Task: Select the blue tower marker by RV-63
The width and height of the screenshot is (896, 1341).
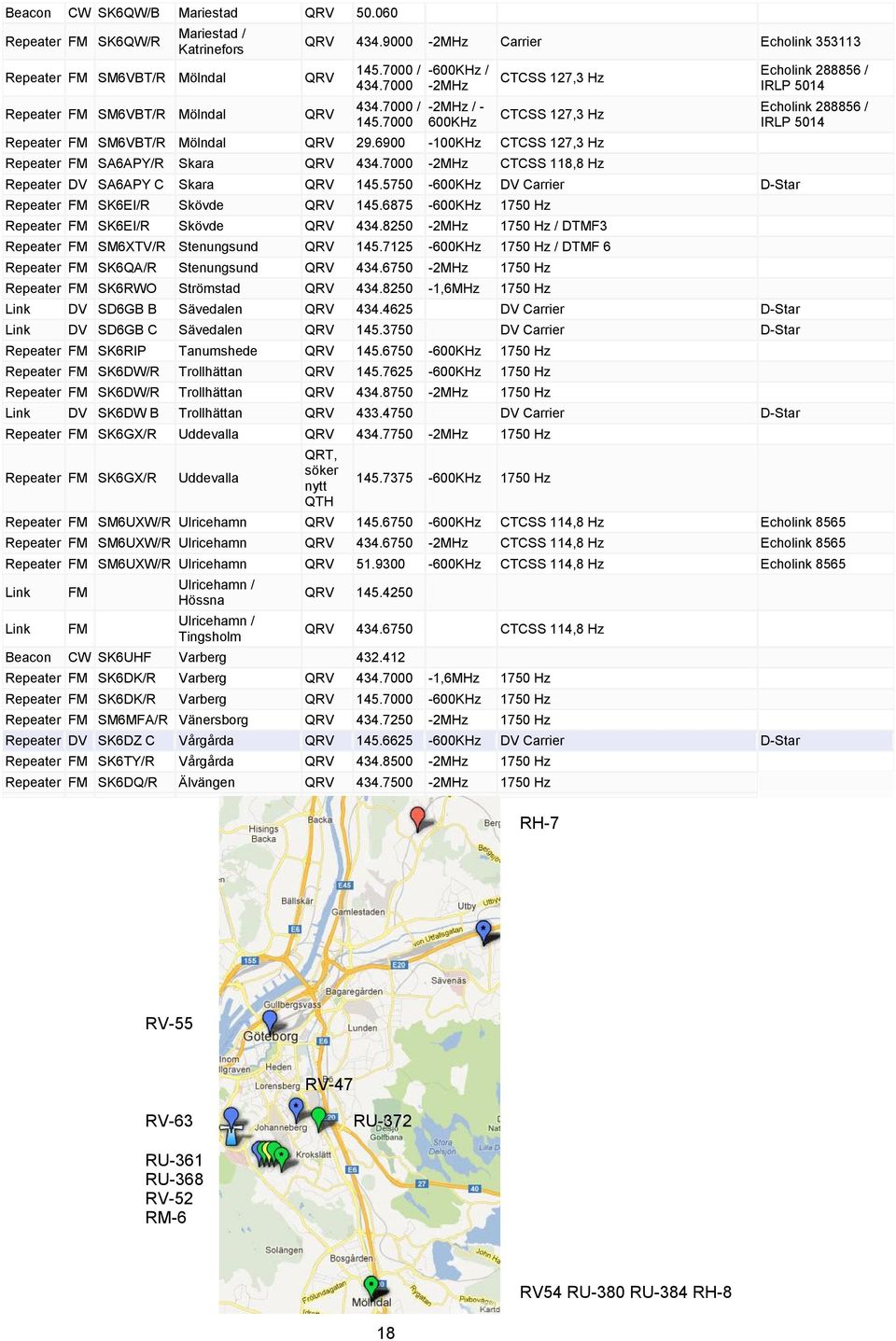Action: pos(231,1125)
